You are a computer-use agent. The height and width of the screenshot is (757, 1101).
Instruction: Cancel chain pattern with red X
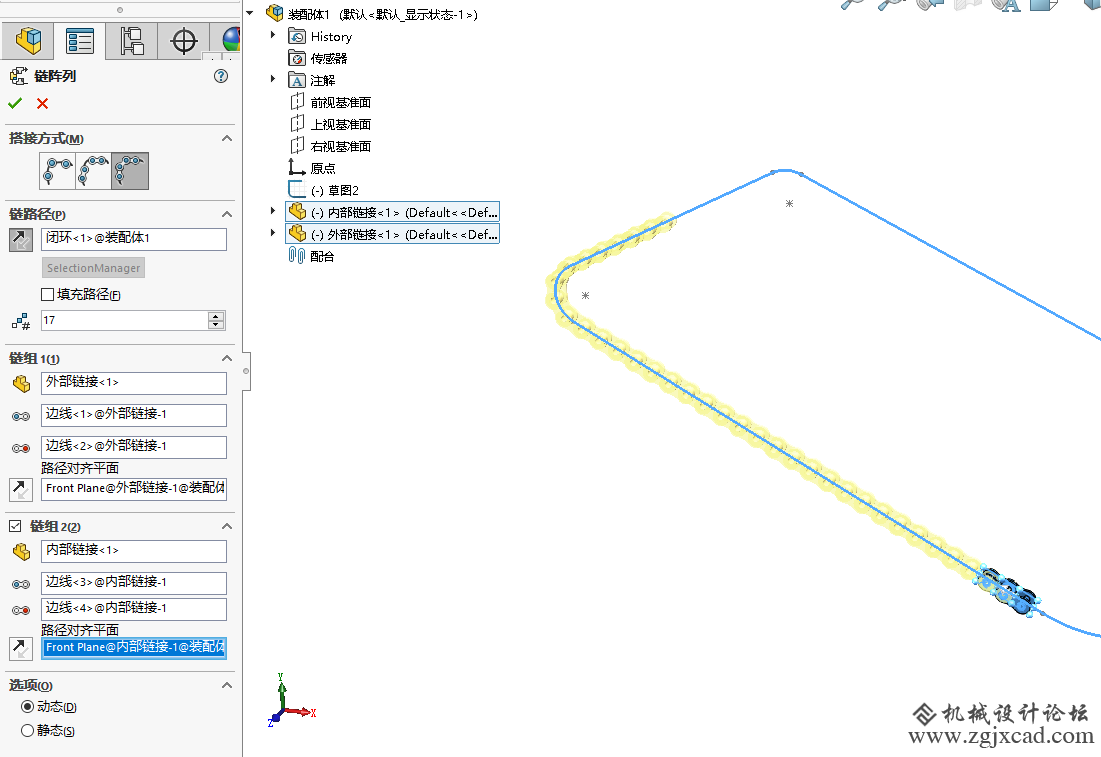point(42,103)
